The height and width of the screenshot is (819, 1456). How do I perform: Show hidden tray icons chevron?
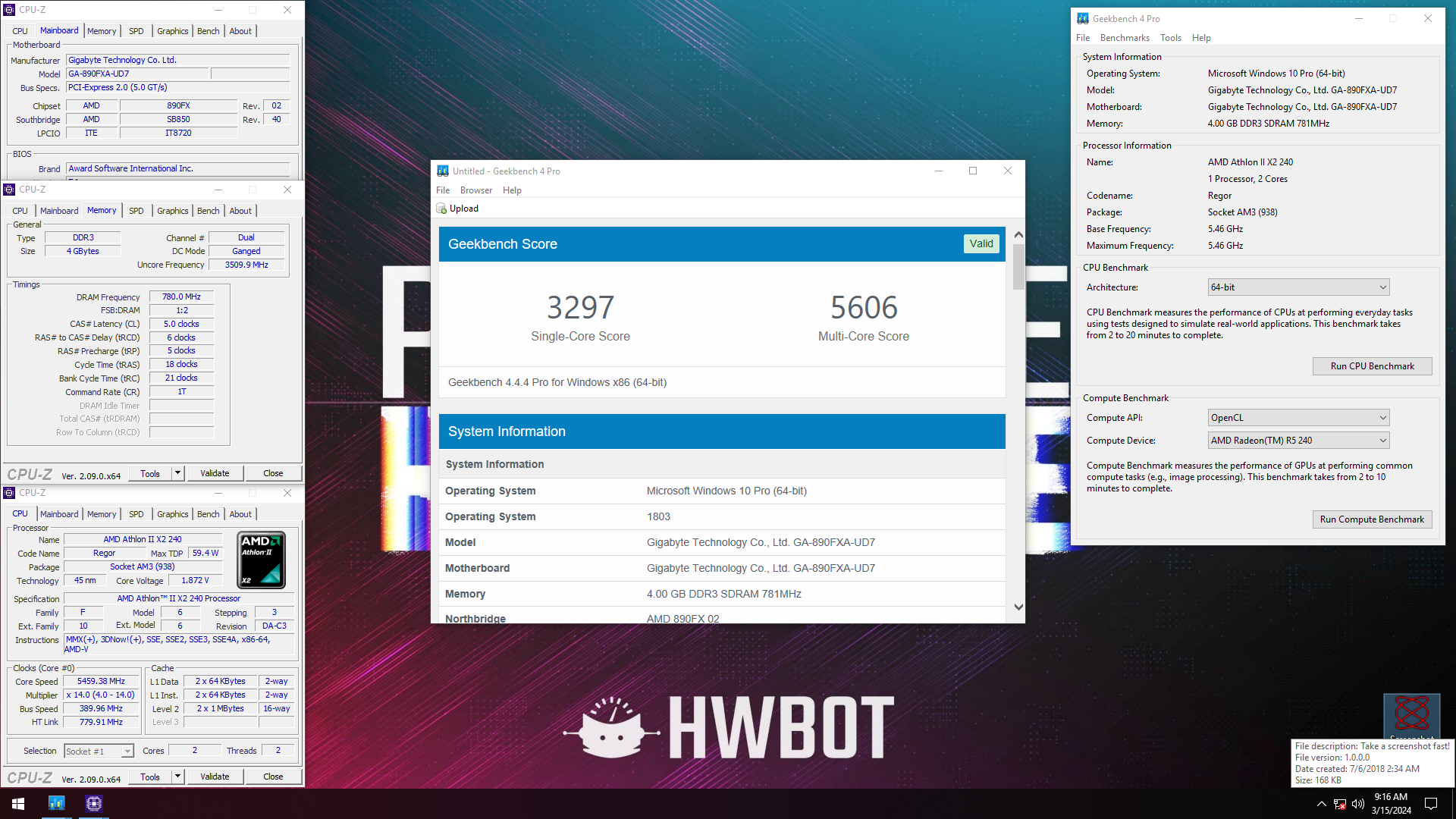click(1322, 804)
